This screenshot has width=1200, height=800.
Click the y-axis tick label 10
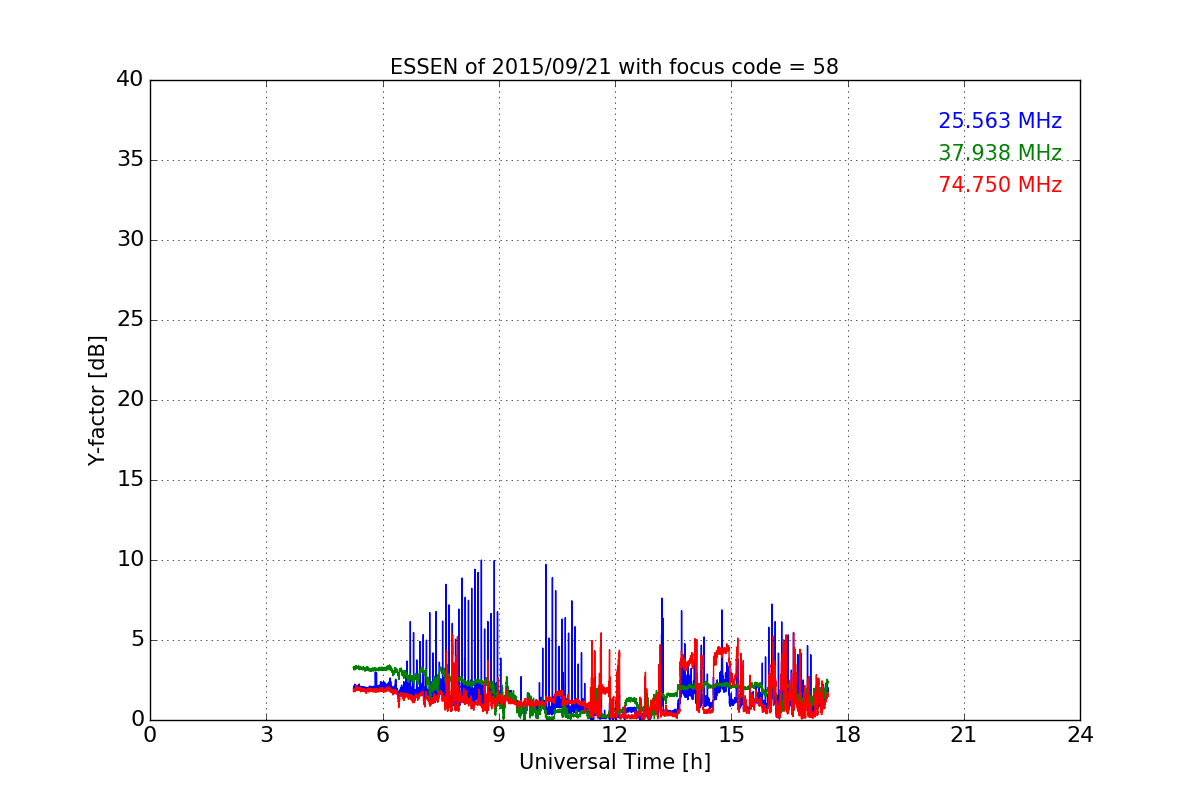[x=130, y=560]
